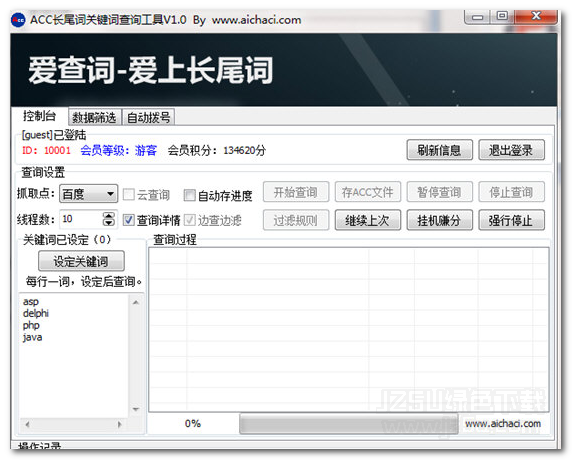Click the 过滤规则 button
The height and width of the screenshot is (460, 572).
[296, 220]
